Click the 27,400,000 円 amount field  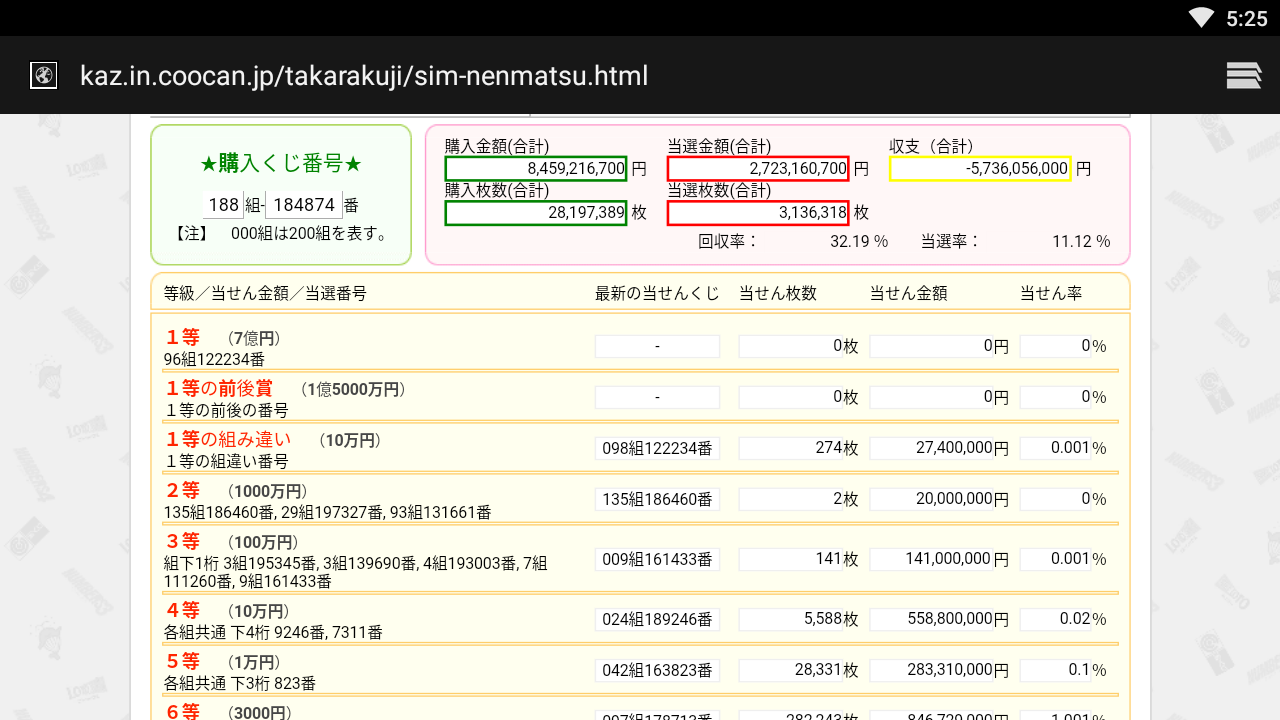(932, 448)
